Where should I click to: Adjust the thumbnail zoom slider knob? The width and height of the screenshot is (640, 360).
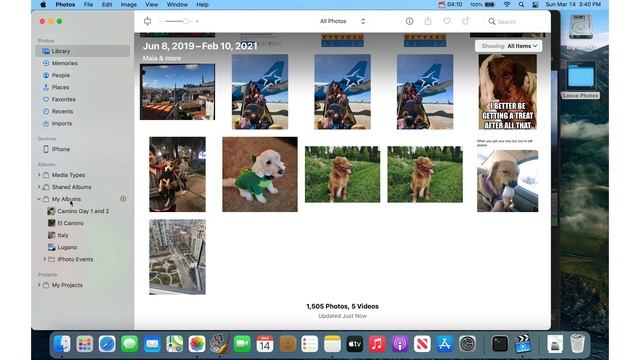(x=185, y=21)
